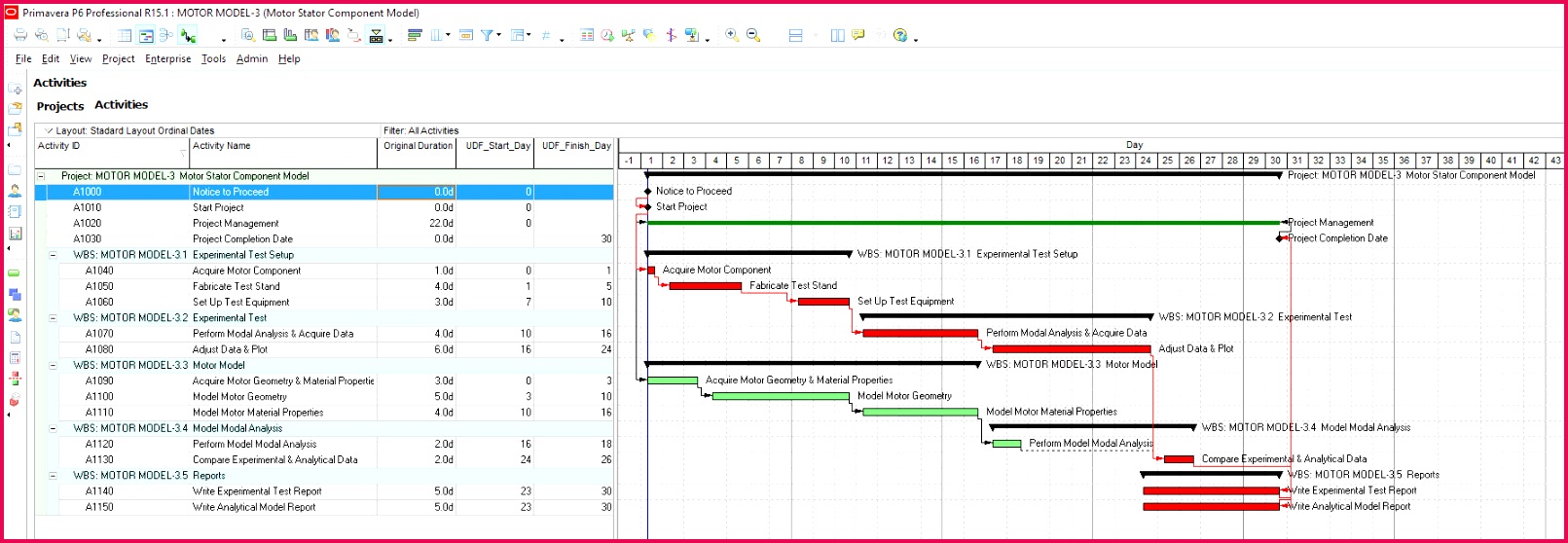Select activity row A1010 Start Project

click(324, 207)
